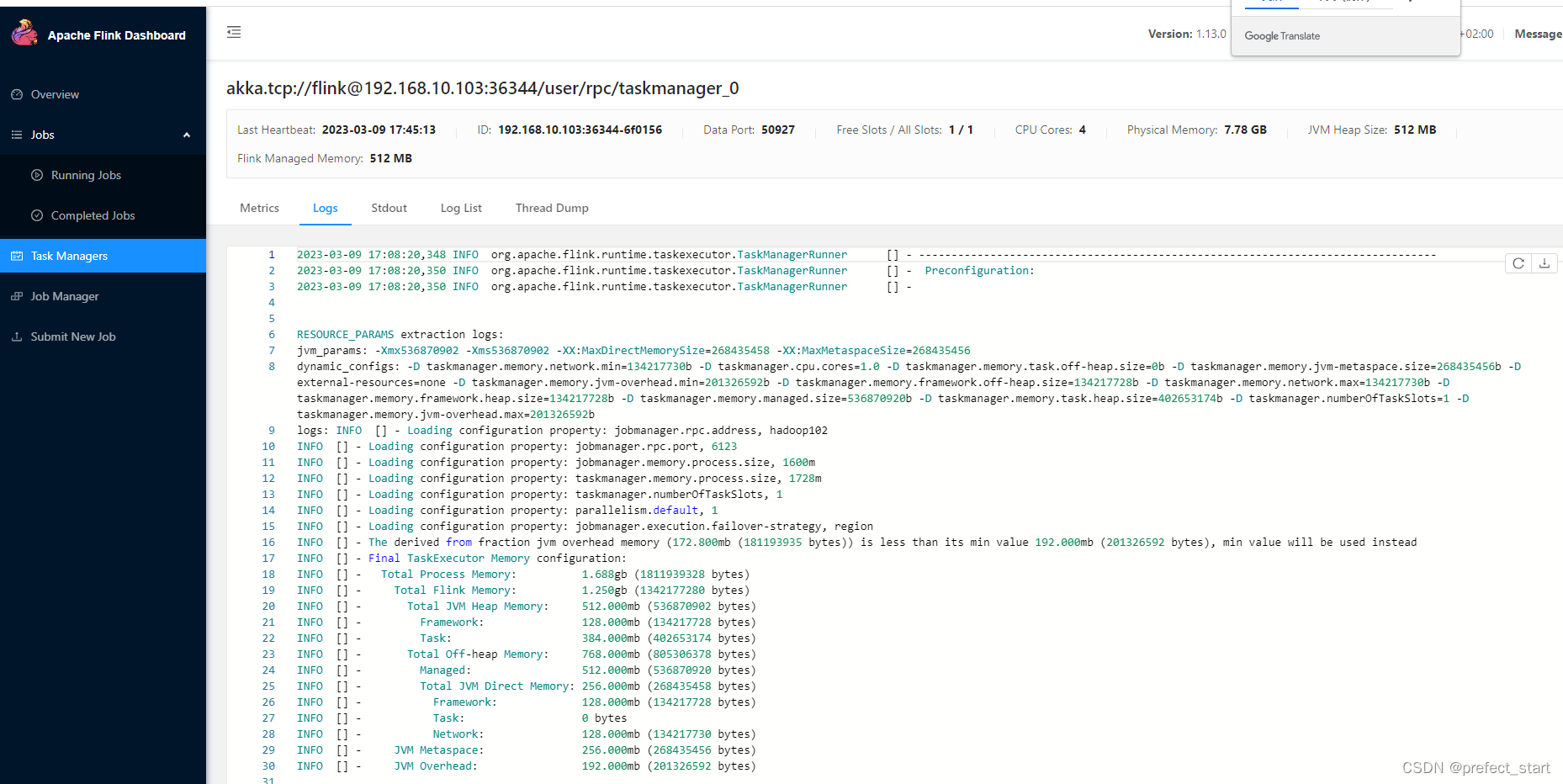This screenshot has width=1563, height=784.
Task: Click the Last Heartbeat timestamp value
Action: (x=379, y=130)
